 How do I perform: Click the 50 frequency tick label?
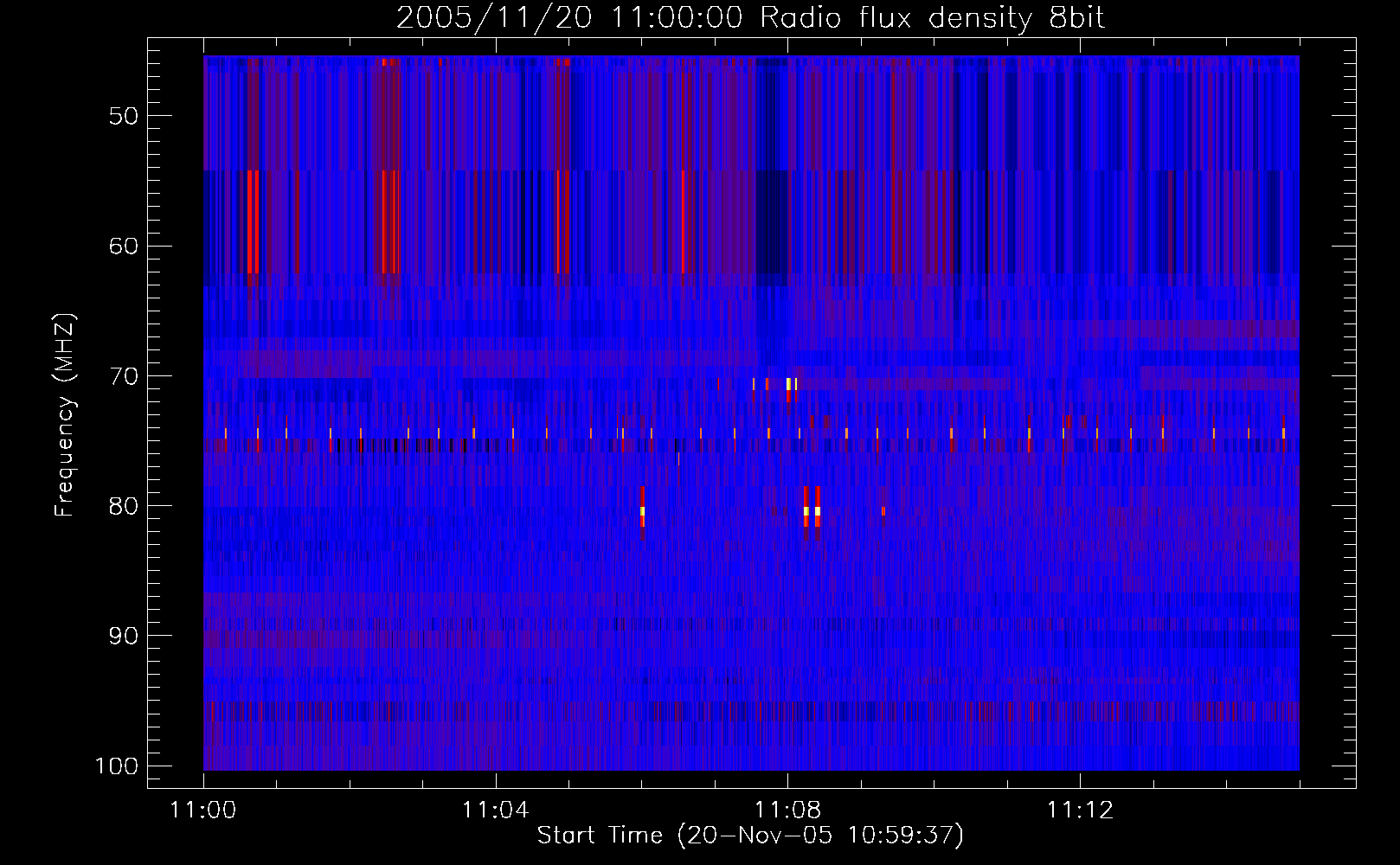[x=124, y=116]
